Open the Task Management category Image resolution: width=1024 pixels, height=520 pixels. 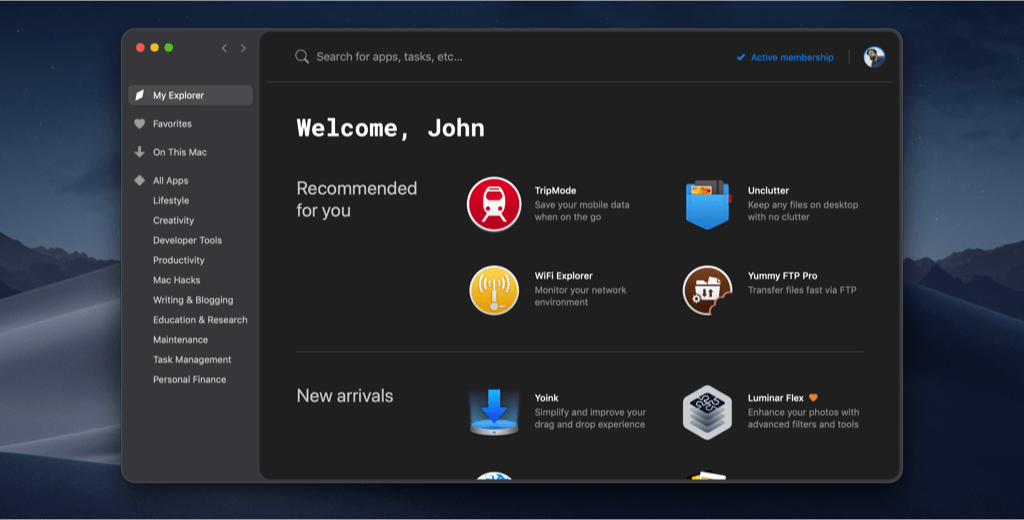coord(192,359)
